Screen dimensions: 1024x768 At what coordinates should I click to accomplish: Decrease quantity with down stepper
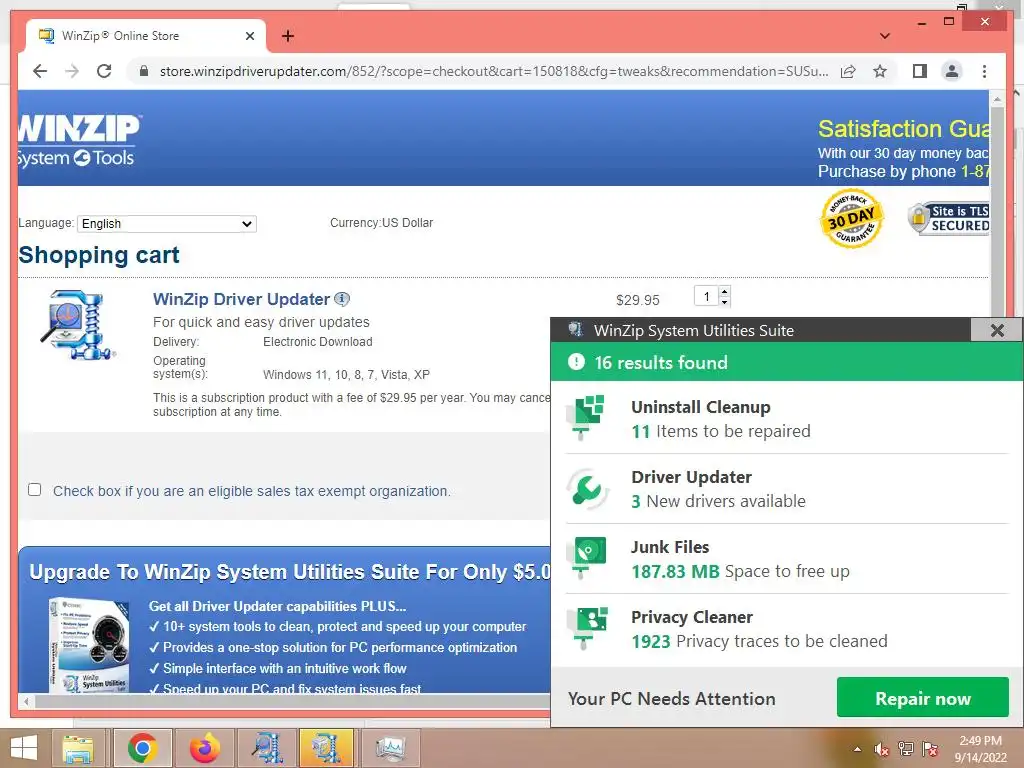[724, 302]
